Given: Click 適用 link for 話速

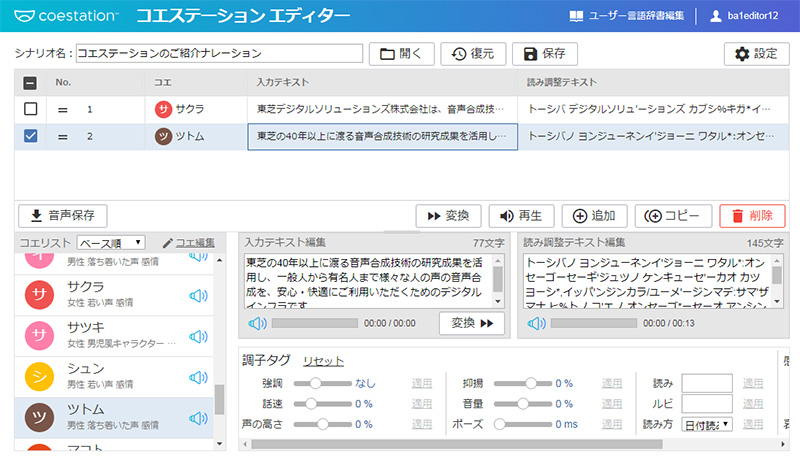Looking at the screenshot, I should (422, 404).
